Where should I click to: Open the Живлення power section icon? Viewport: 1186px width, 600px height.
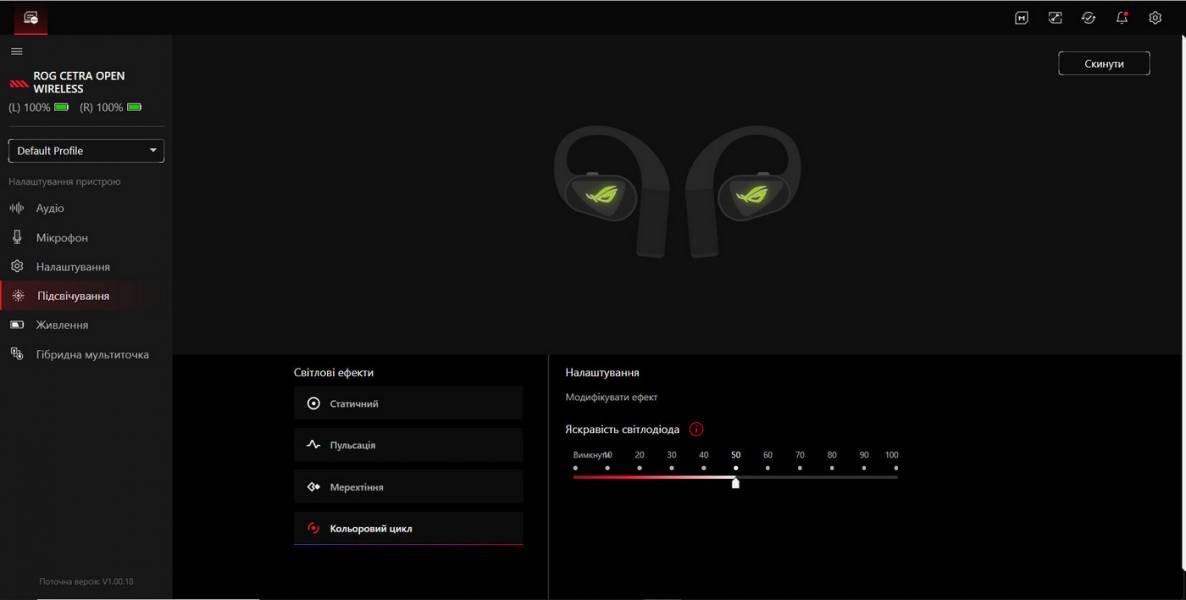(x=17, y=324)
